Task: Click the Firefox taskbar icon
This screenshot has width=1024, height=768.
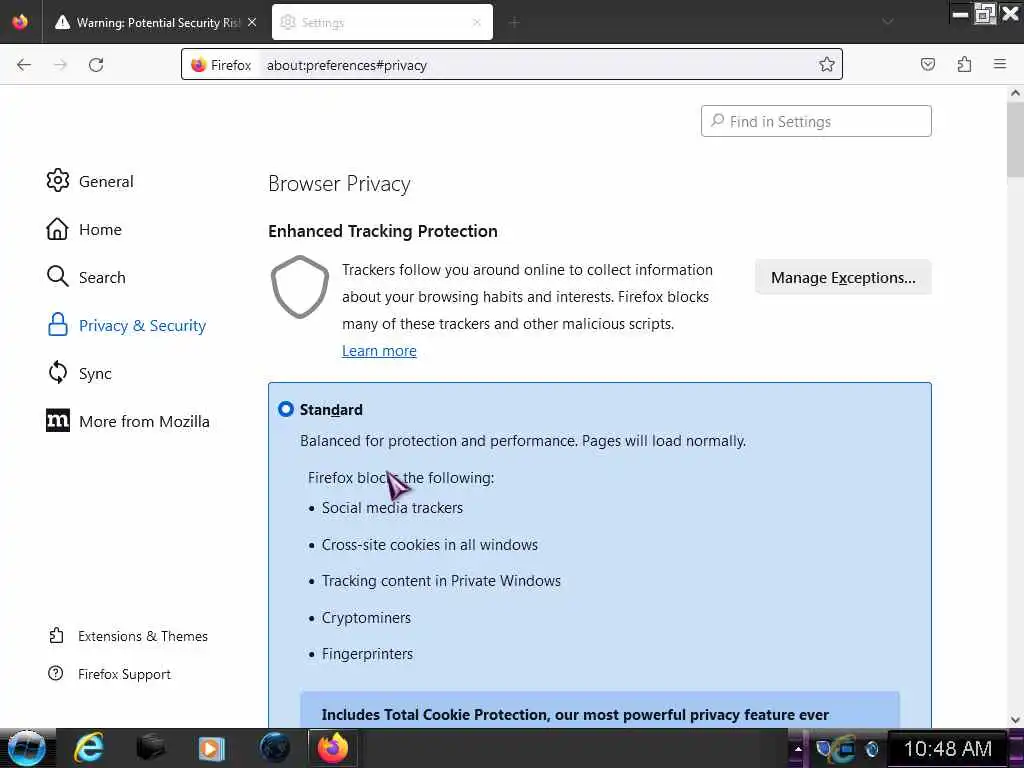Action: pos(333,748)
